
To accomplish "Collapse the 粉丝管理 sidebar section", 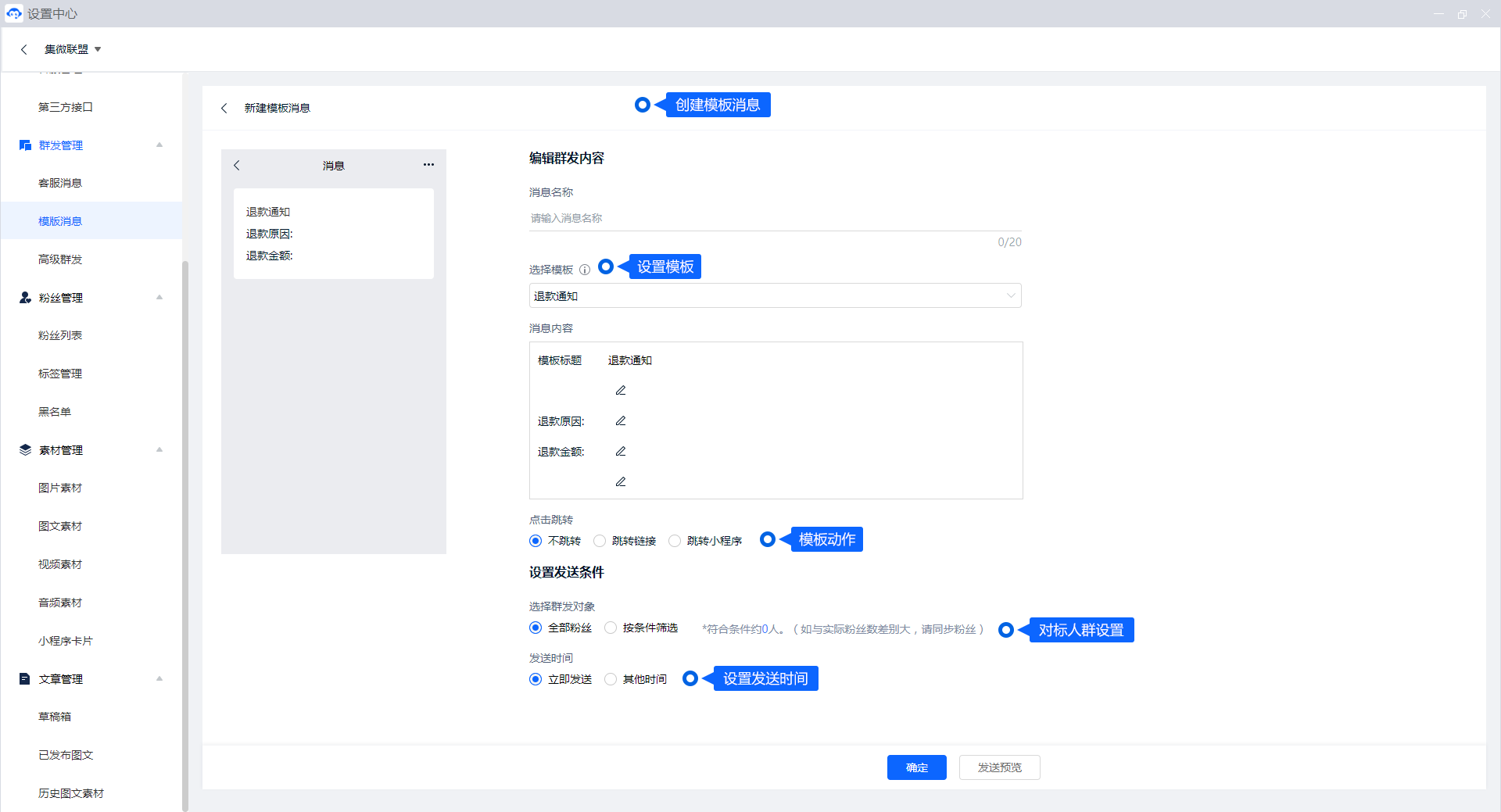I will 159,298.
